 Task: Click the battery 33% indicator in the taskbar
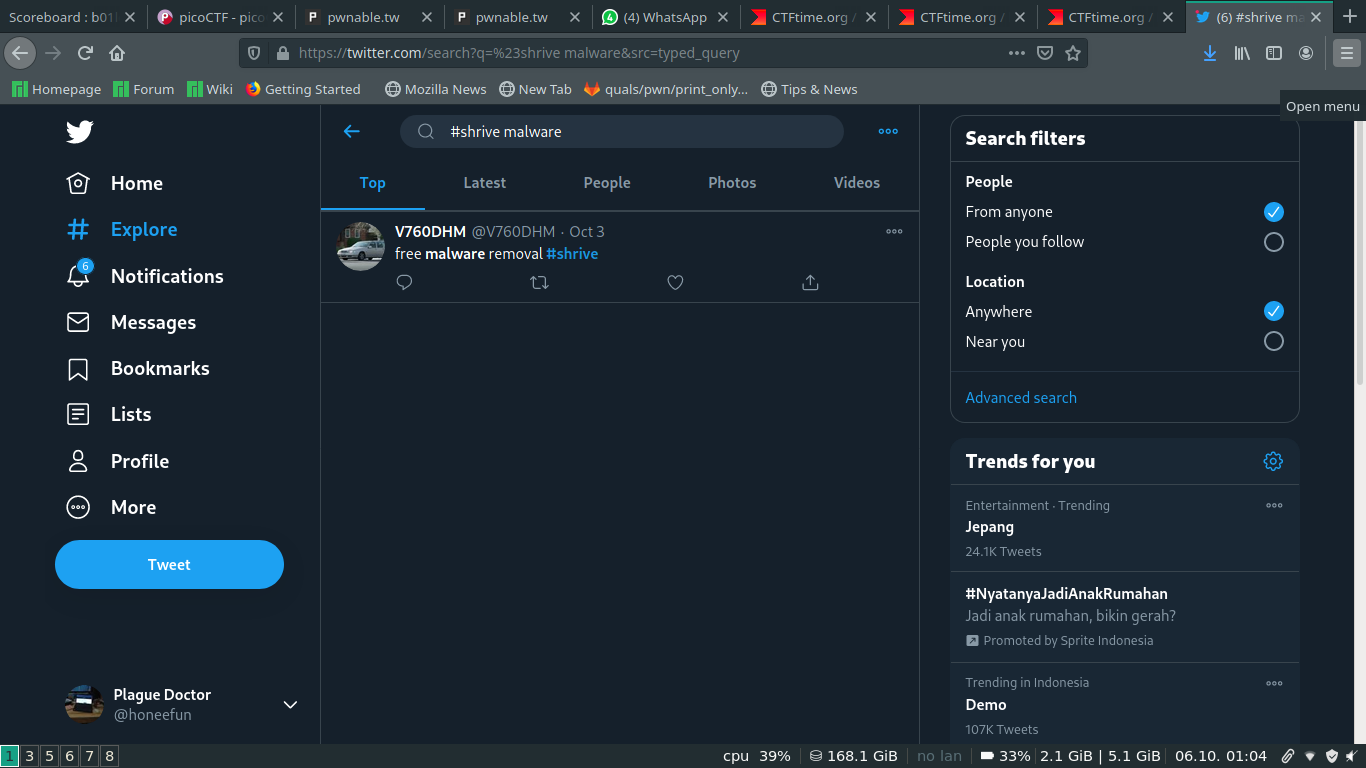tap(1005, 756)
